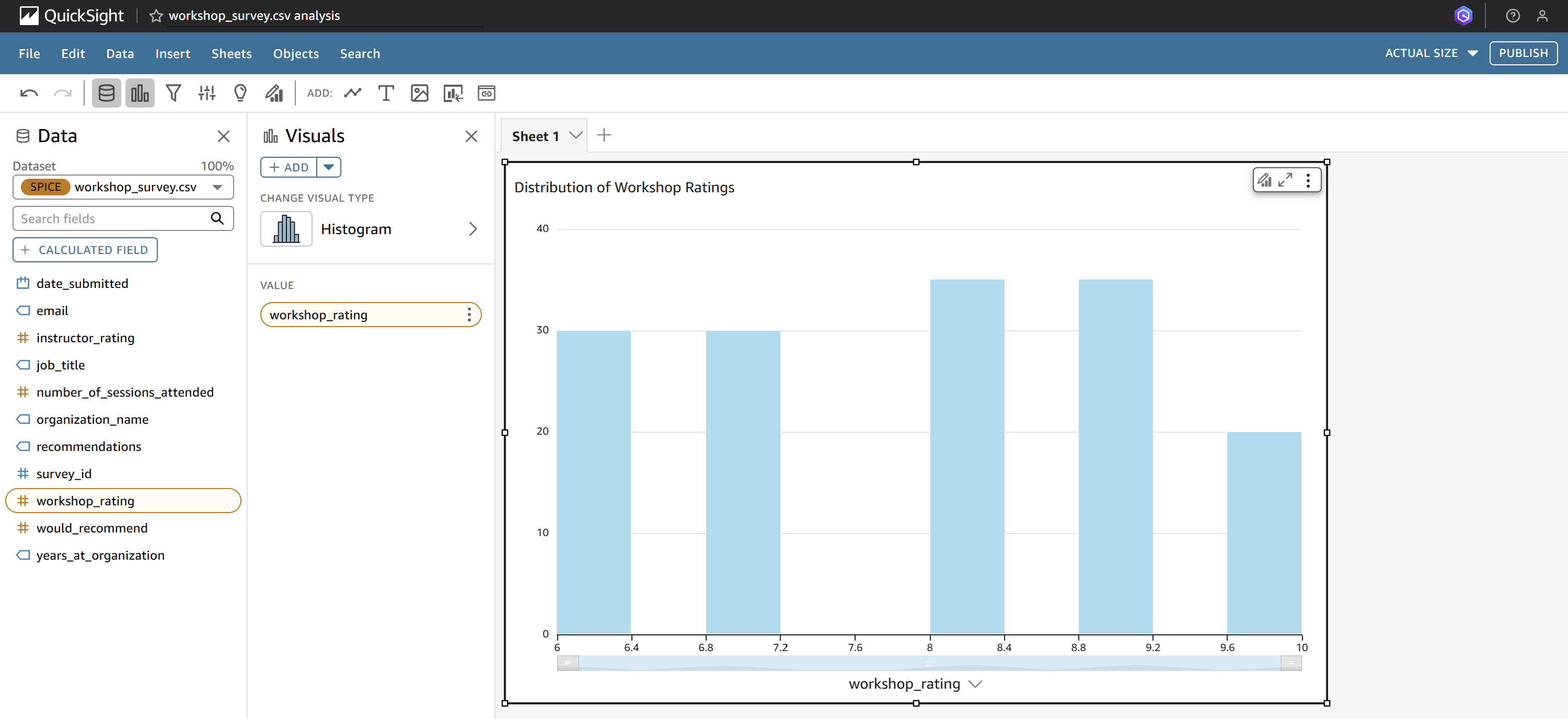Open the workshop_rating axis label dropdown
Viewport: 1568px width, 719px height.
click(975, 683)
